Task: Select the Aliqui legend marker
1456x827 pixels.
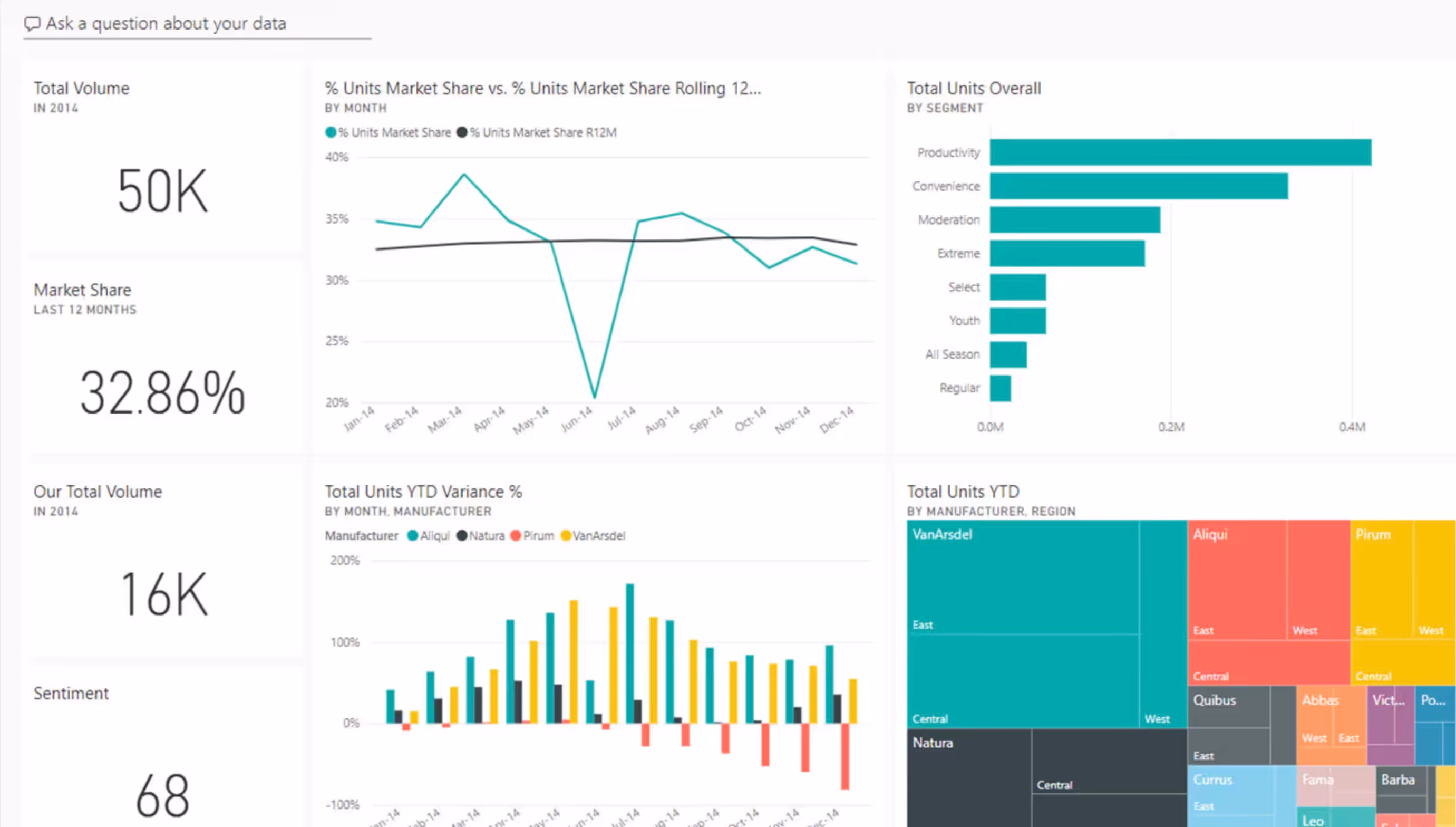Action: pos(413,536)
